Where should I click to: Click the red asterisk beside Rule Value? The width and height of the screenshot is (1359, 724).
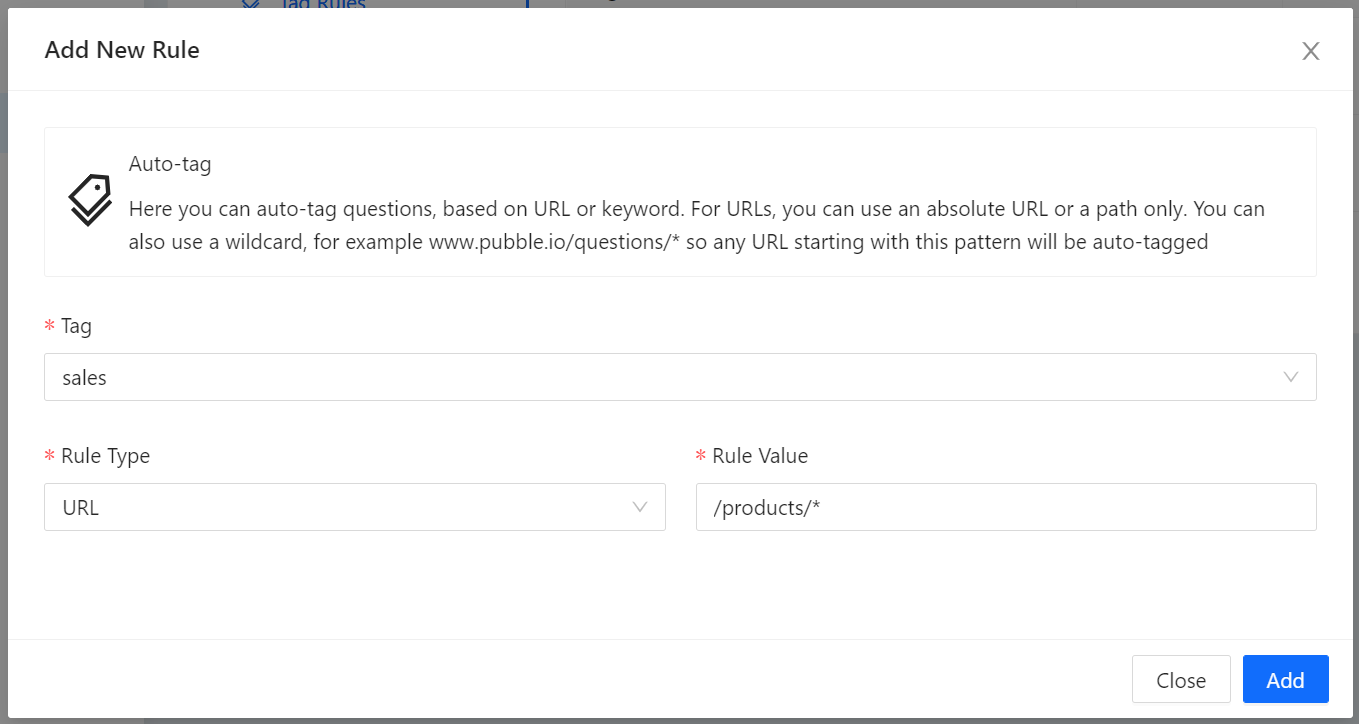tap(701, 457)
